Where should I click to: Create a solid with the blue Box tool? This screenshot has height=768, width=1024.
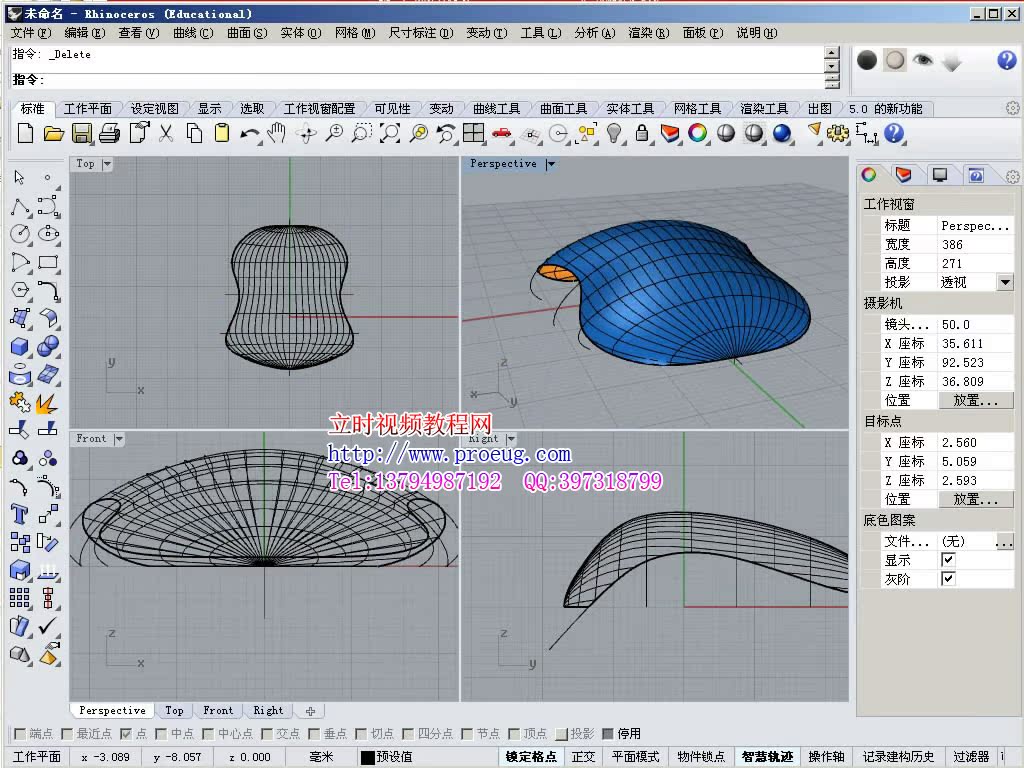(20, 346)
